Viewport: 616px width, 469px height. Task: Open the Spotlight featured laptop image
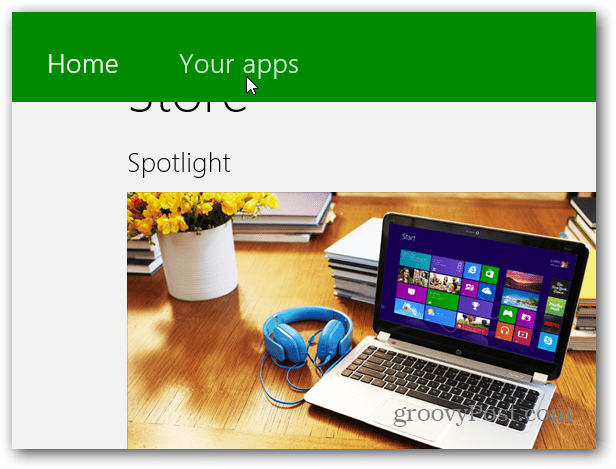(x=361, y=320)
